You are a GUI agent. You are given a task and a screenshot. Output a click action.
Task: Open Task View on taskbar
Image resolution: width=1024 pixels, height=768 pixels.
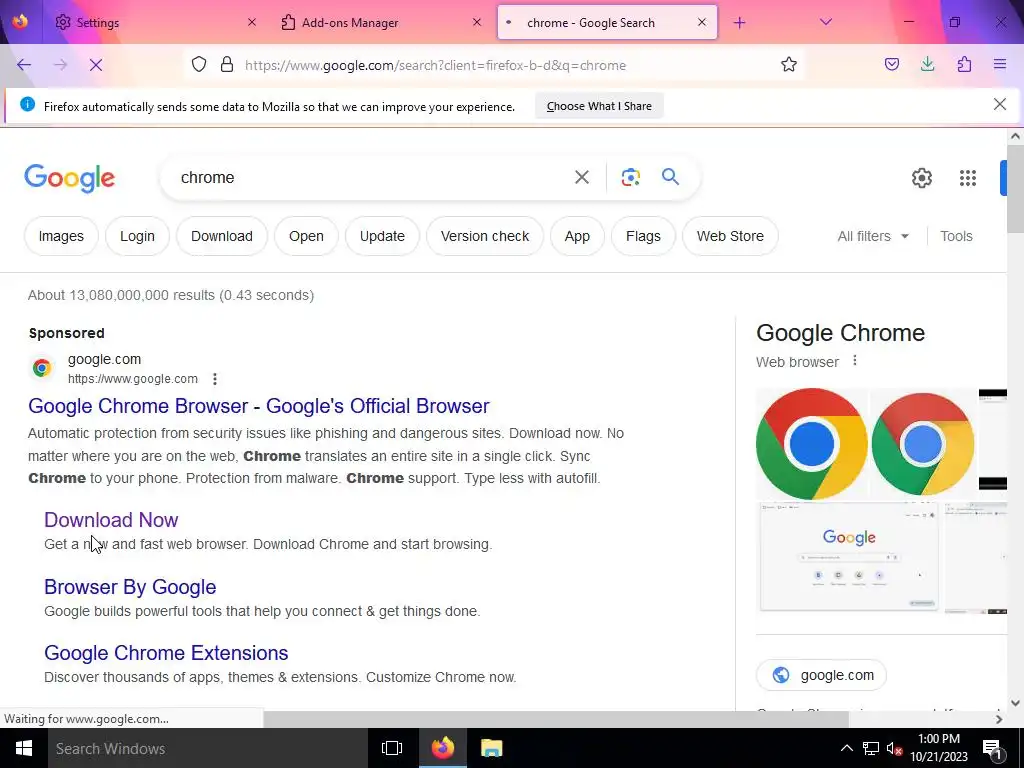pos(392,748)
